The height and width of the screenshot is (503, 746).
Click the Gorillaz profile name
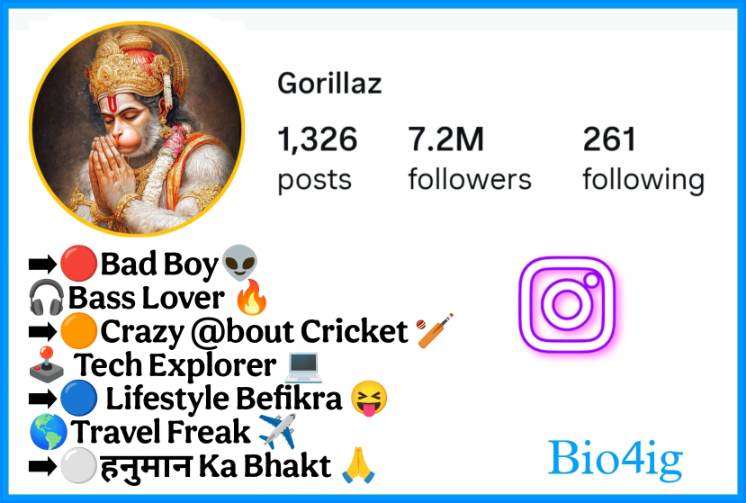point(330,83)
